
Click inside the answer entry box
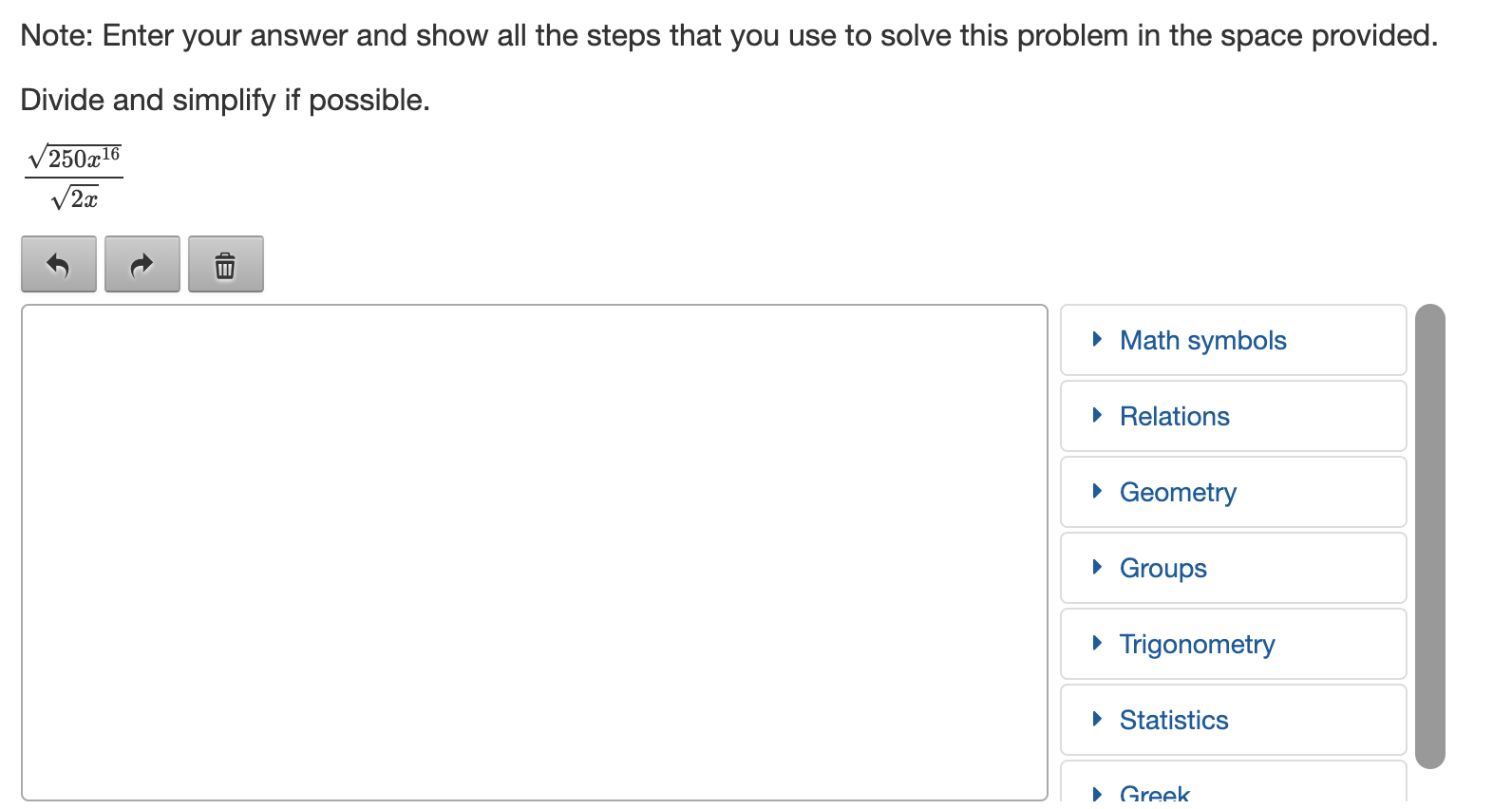[535, 553]
